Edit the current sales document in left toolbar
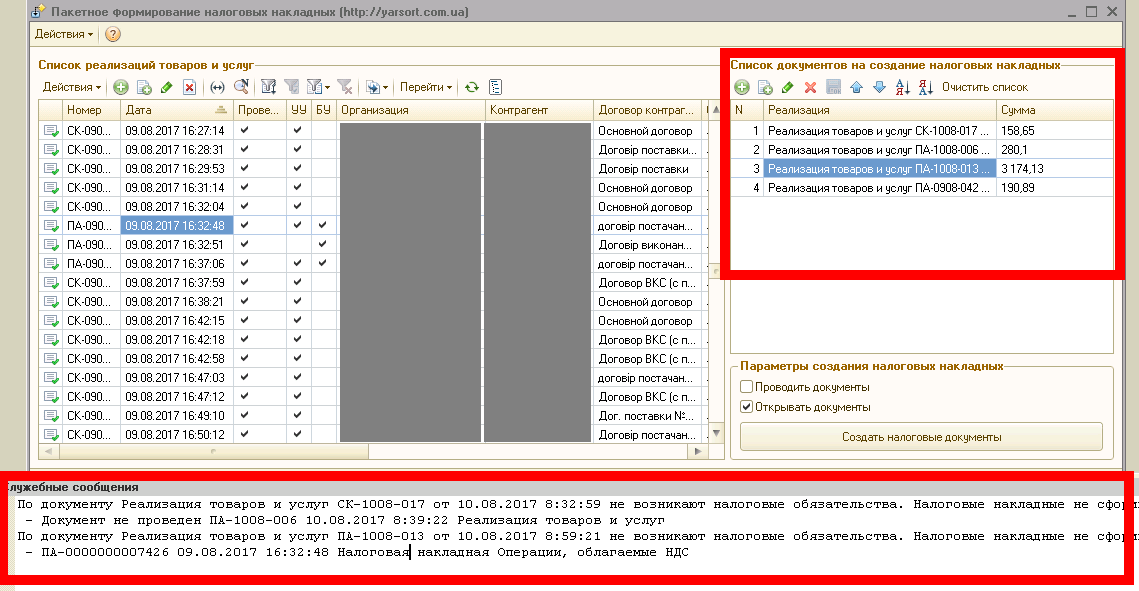 [x=167, y=87]
